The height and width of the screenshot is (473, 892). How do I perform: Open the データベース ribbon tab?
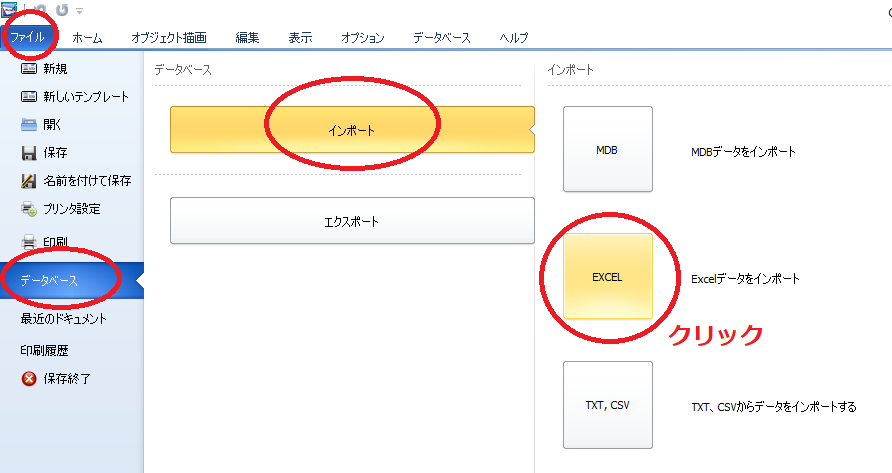[x=441, y=38]
